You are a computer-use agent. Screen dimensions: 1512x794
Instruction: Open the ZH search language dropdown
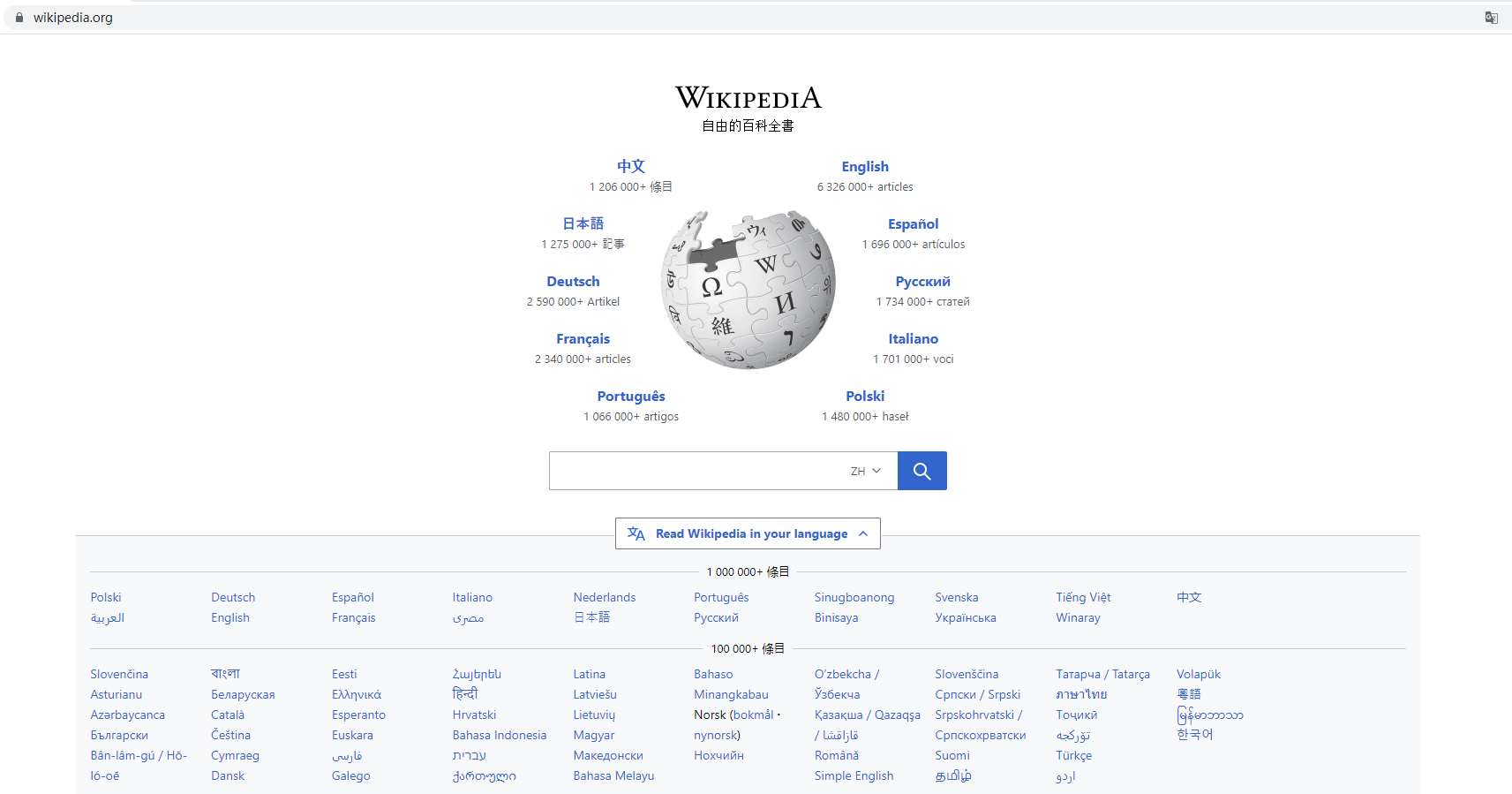pyautogui.click(x=866, y=471)
